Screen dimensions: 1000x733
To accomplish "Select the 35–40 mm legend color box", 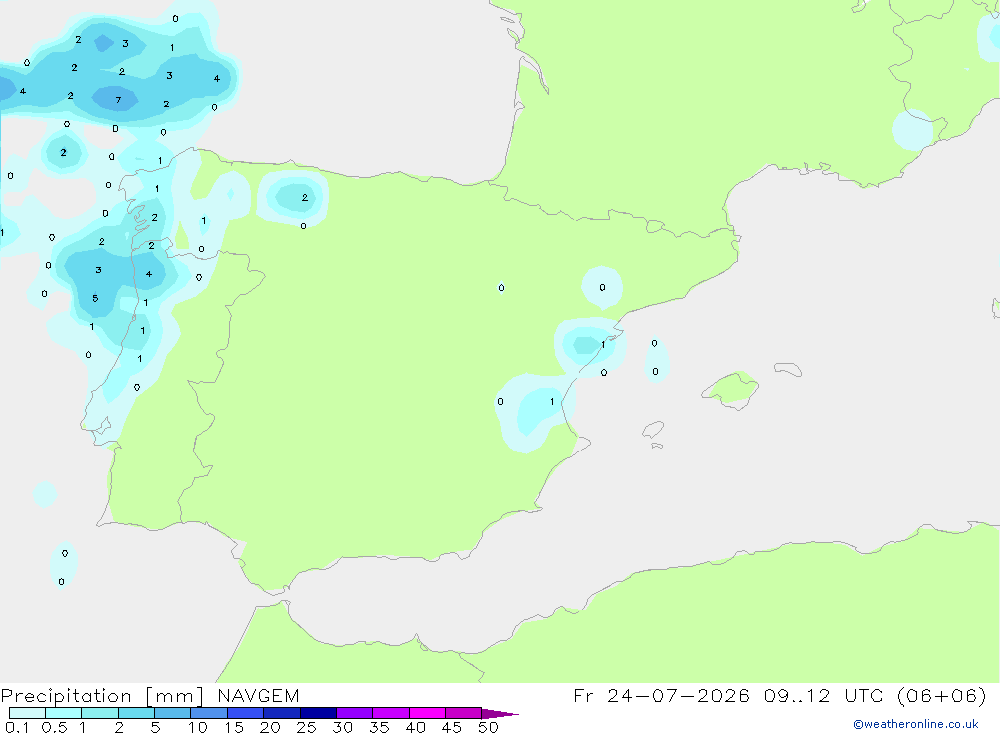I will click(391, 713).
